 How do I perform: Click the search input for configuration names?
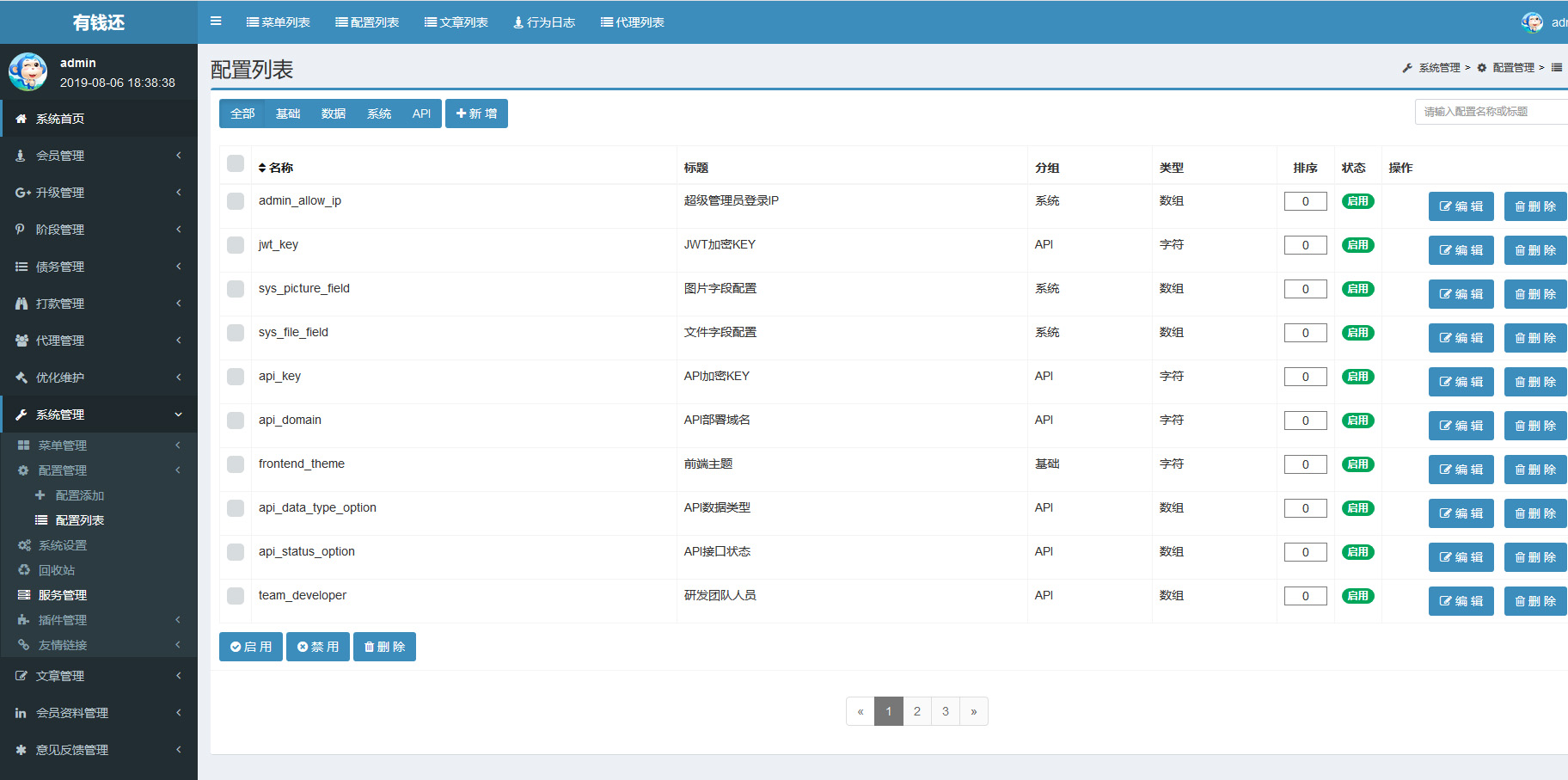coord(1496,111)
